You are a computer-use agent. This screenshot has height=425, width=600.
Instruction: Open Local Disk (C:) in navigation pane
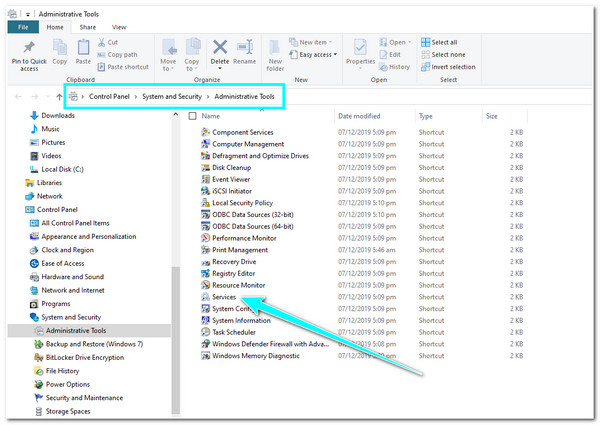[x=62, y=169]
